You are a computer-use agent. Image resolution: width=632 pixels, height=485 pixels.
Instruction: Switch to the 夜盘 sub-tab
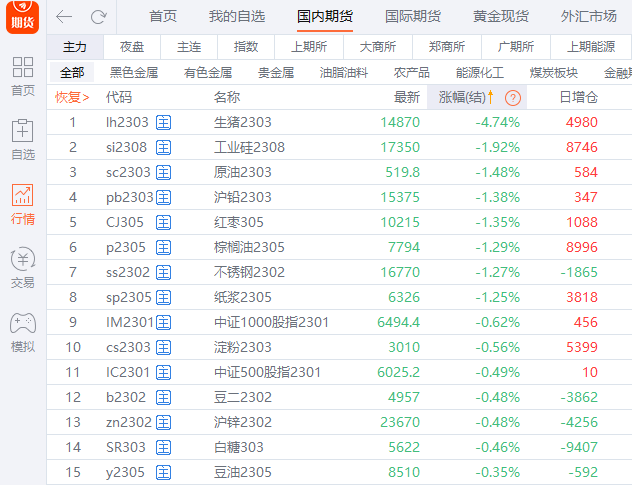point(132,47)
